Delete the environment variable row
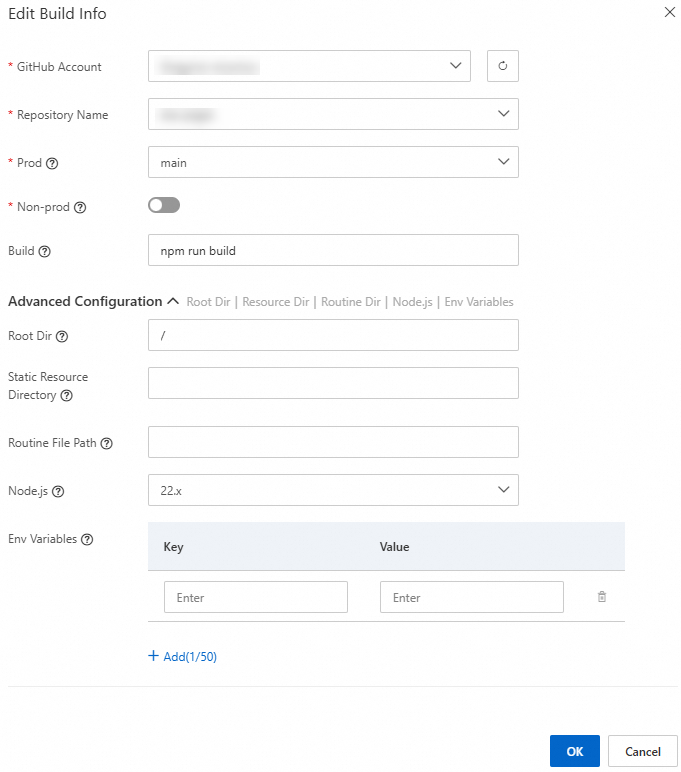This screenshot has width=681, height=772. (x=602, y=597)
